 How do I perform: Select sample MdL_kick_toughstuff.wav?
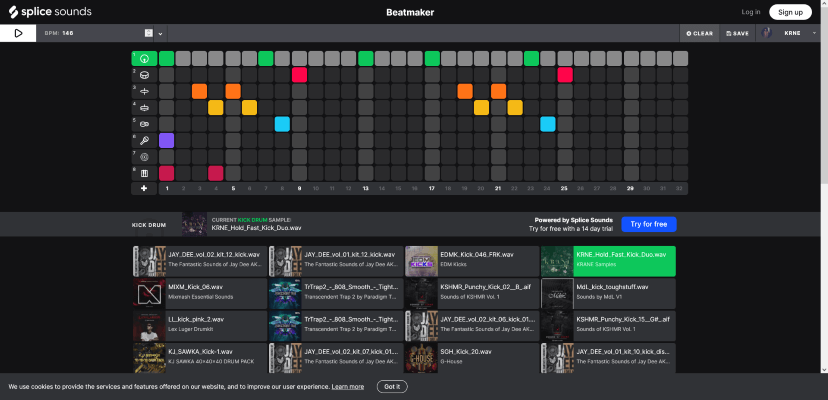point(608,293)
